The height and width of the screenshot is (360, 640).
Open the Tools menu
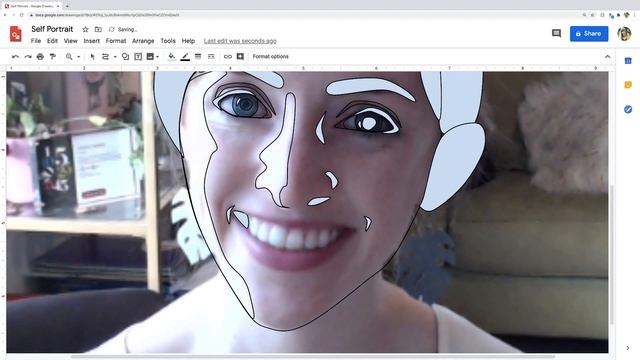168,41
